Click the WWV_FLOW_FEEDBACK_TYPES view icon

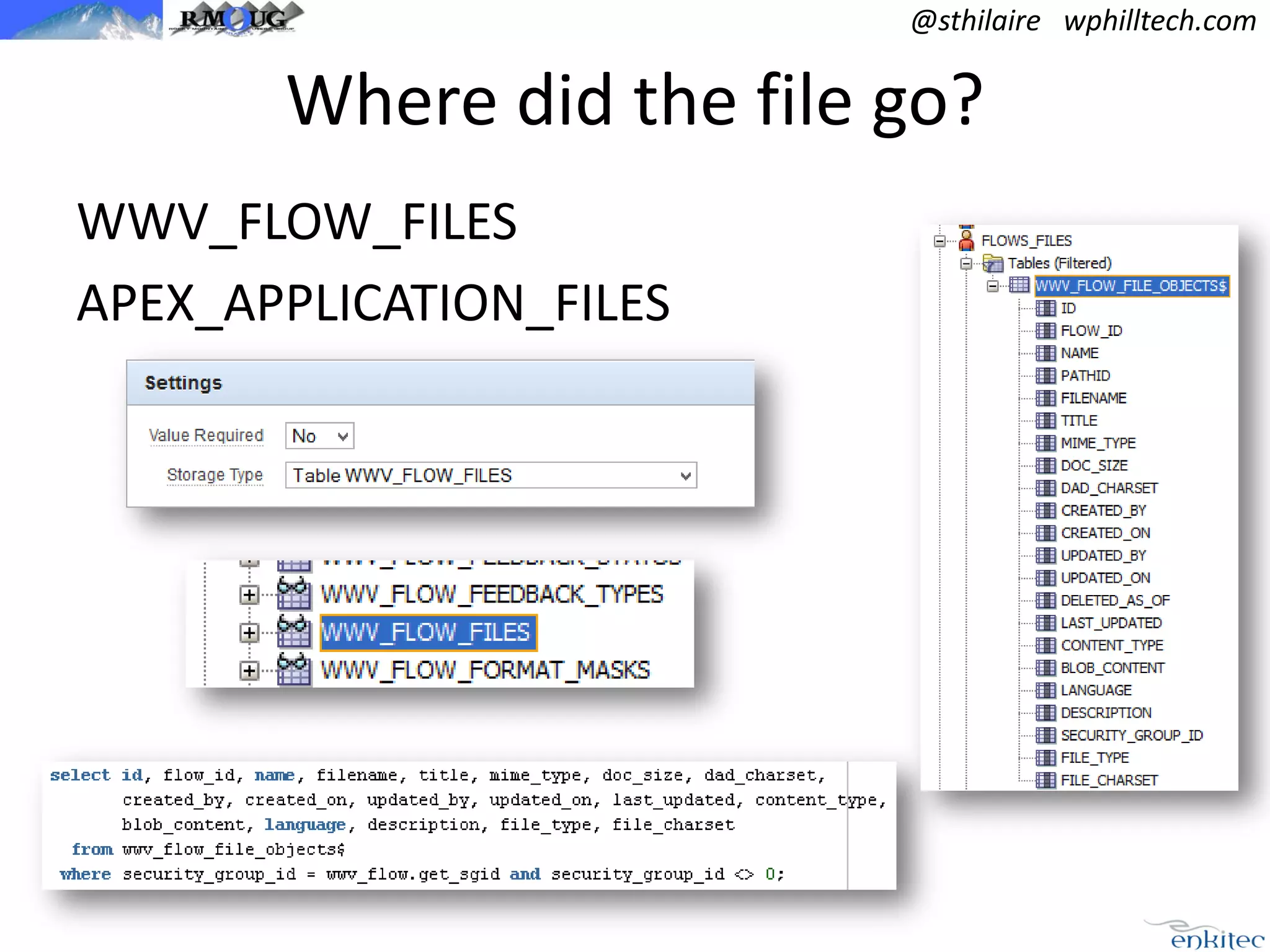(293, 593)
